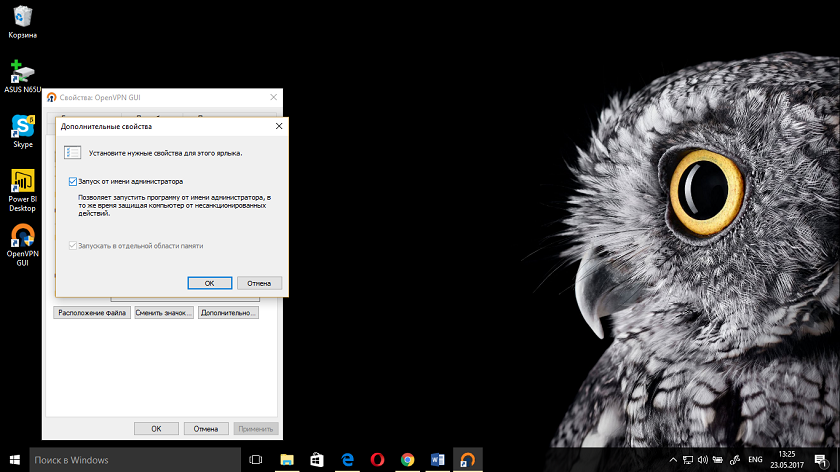Screen dimensions: 840x472
Task: Close the Дополнительные свойства dialog
Action: (279, 126)
